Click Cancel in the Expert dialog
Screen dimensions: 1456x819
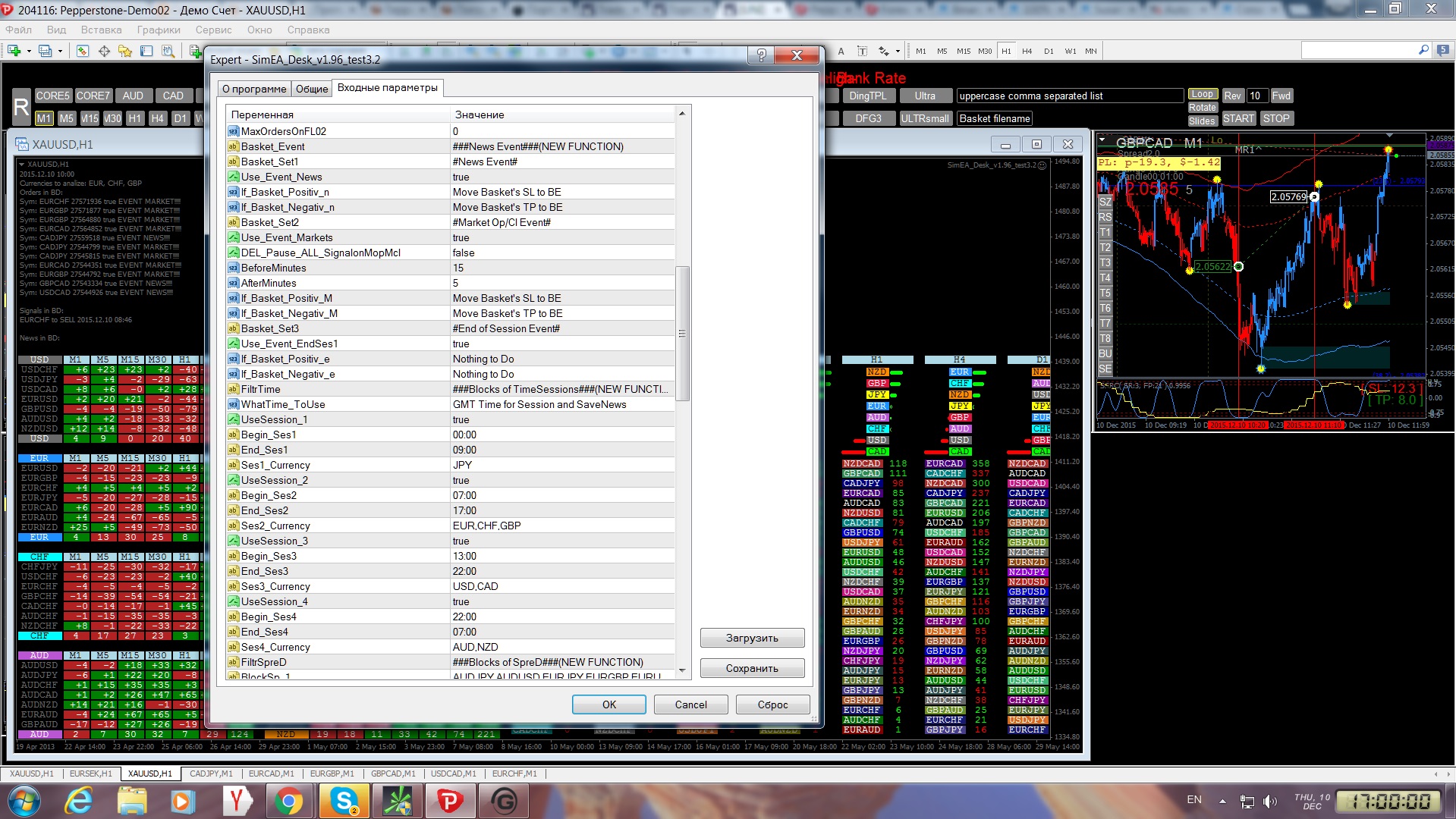tap(691, 704)
